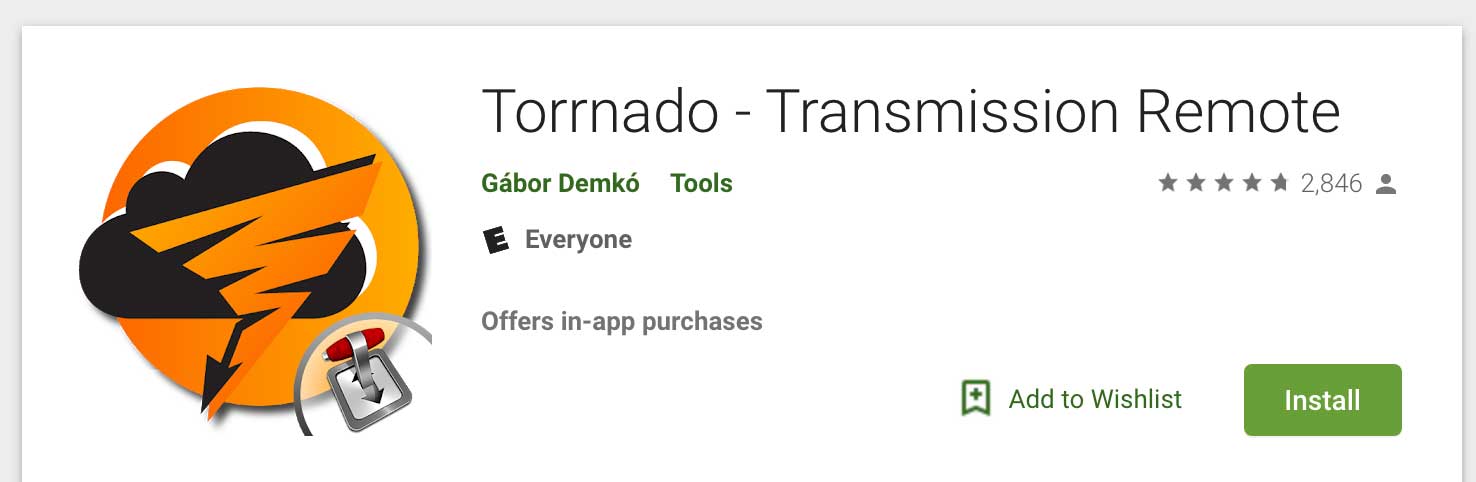Click the person icon beside 2,846
The width and height of the screenshot is (1476, 482).
pyautogui.click(x=1385, y=184)
